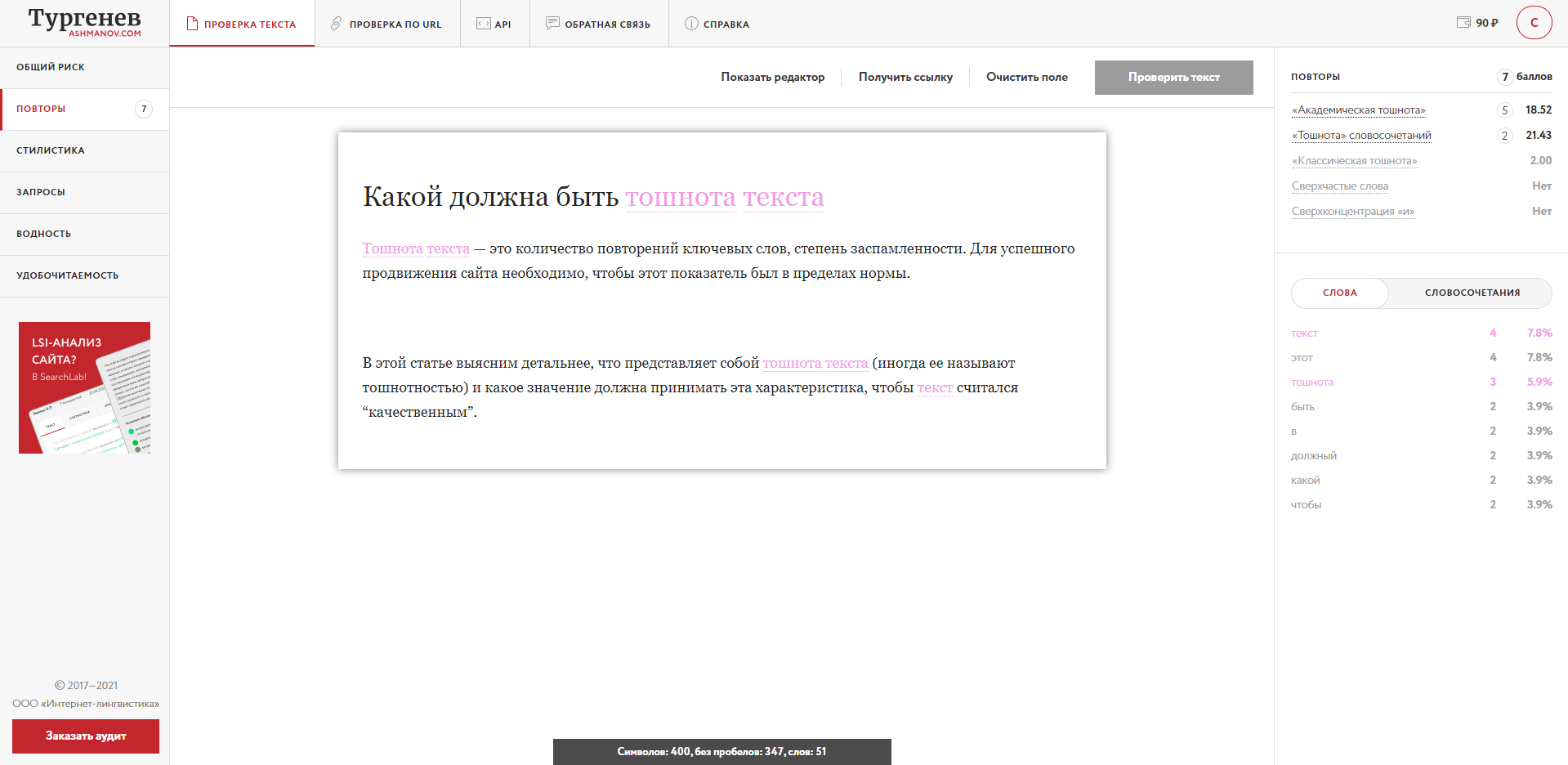Open the Водность section in sidebar
The width and height of the screenshot is (1568, 765).
[x=44, y=234]
